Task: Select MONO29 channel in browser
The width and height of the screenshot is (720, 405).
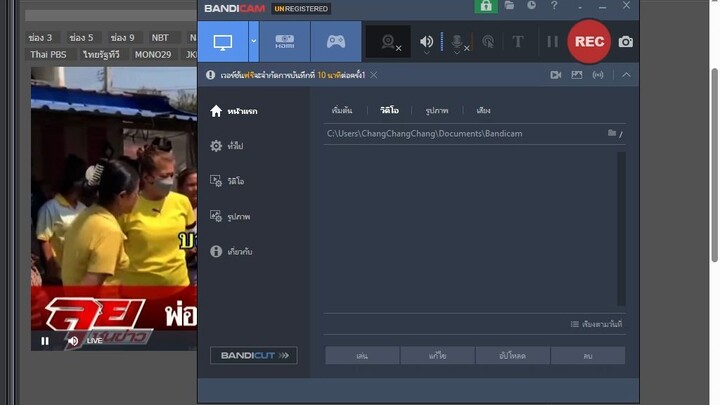Action: (x=153, y=55)
